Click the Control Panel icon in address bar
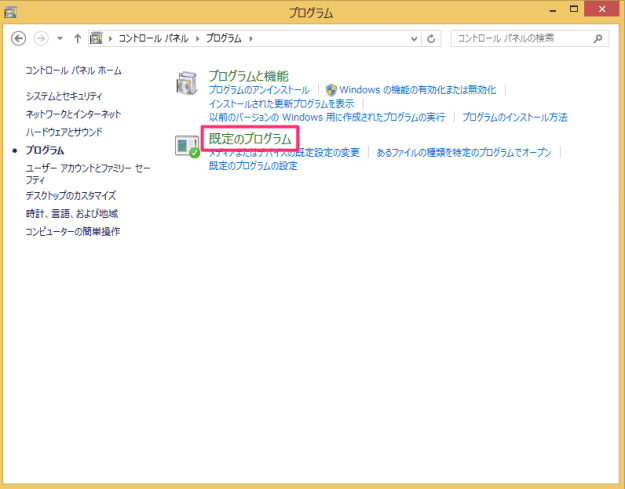This screenshot has width=625, height=489. pos(97,39)
